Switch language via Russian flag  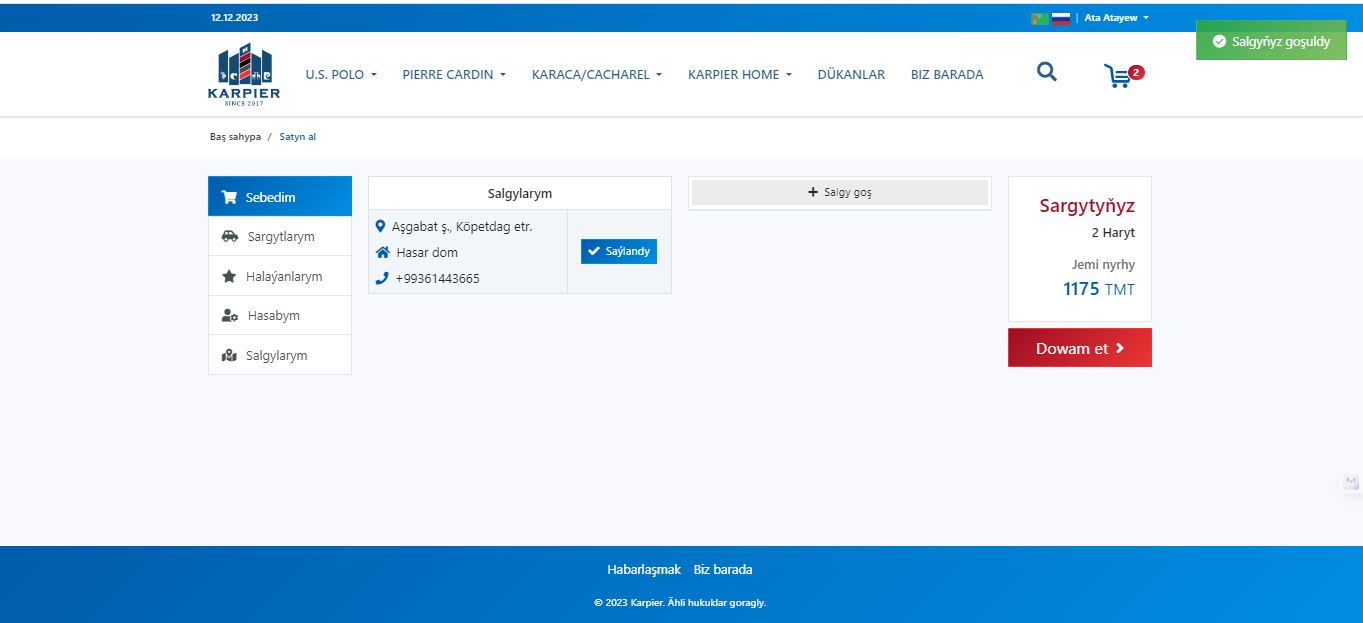(1061, 18)
